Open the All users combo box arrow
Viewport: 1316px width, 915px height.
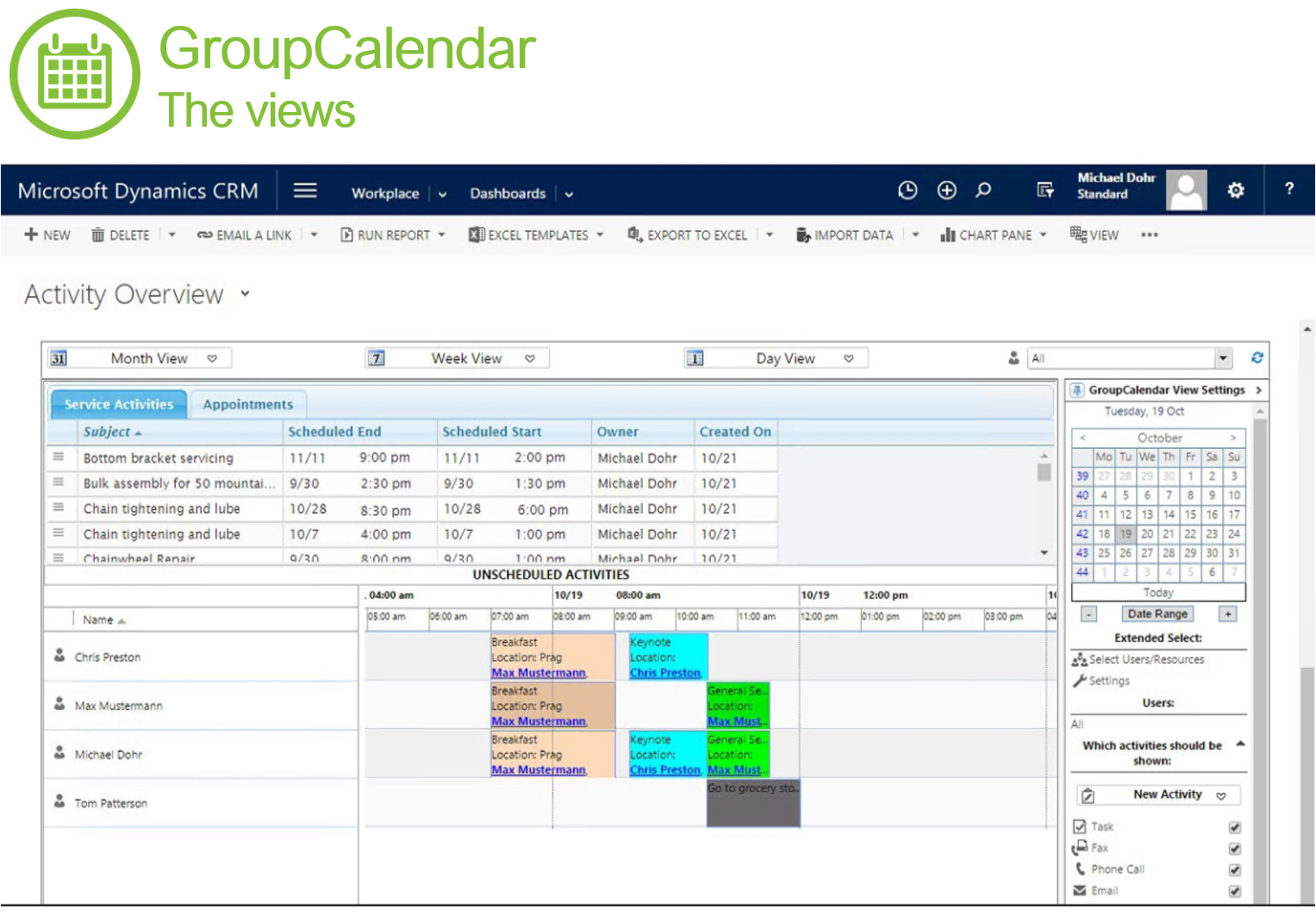pos(1223,358)
